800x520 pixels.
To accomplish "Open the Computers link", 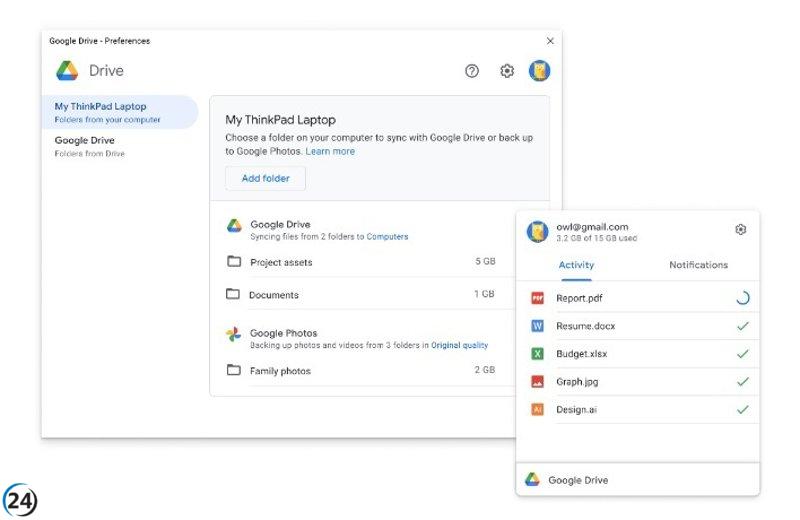I will coord(387,237).
